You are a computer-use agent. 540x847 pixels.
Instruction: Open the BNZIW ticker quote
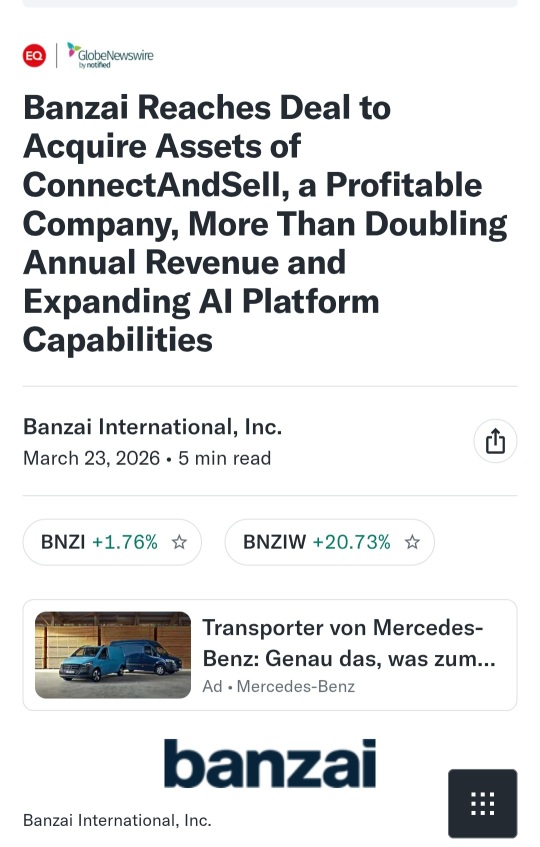[329, 542]
